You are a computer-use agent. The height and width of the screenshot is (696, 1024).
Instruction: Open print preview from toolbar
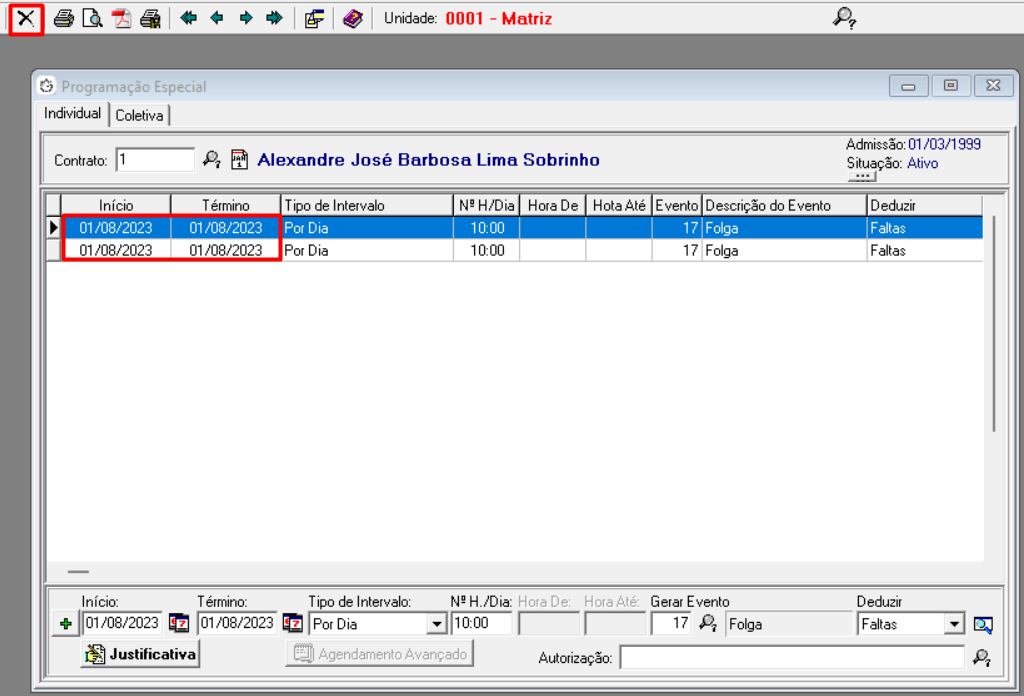92,19
